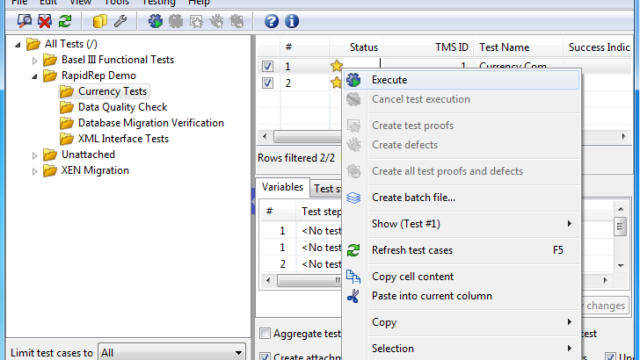Viewport: 640px width, 360px height.
Task: Click the TMS ID column header
Action: (x=428, y=47)
